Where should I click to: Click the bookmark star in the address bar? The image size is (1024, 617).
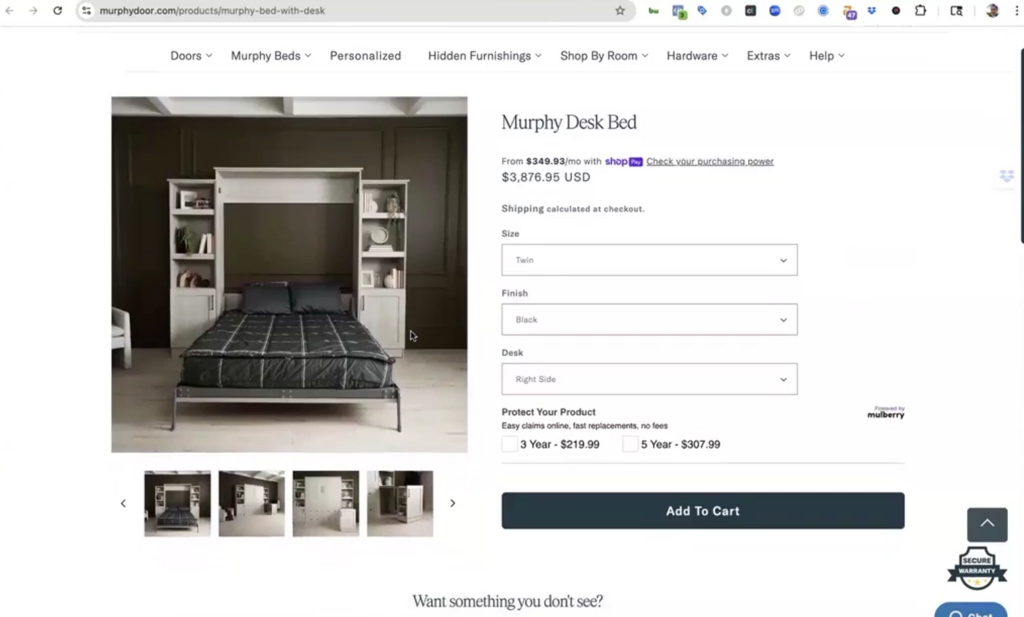coord(620,11)
